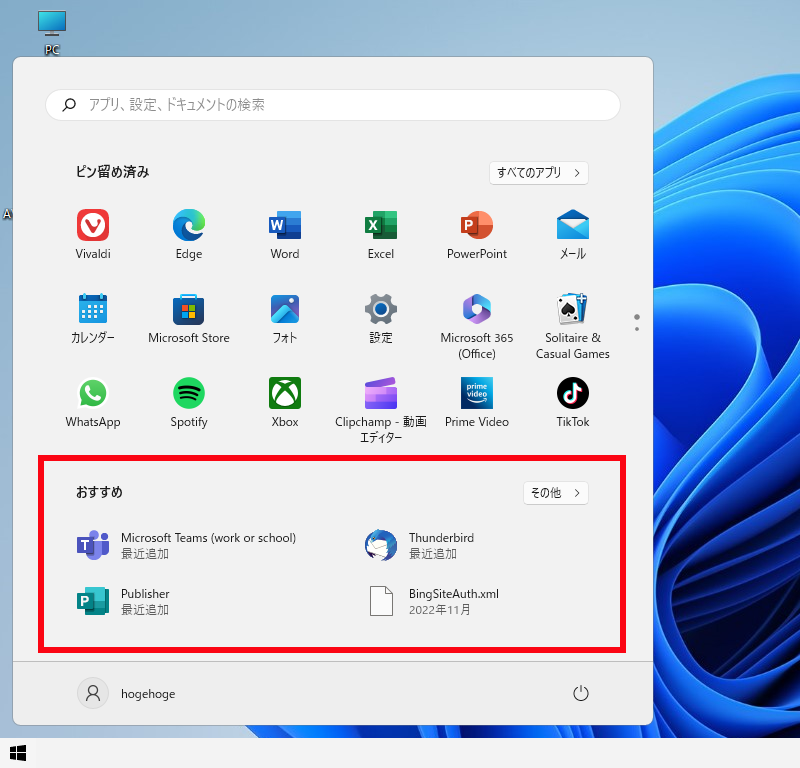Open the Vivaldi browser app
The width and height of the screenshot is (800, 768).
(x=93, y=234)
